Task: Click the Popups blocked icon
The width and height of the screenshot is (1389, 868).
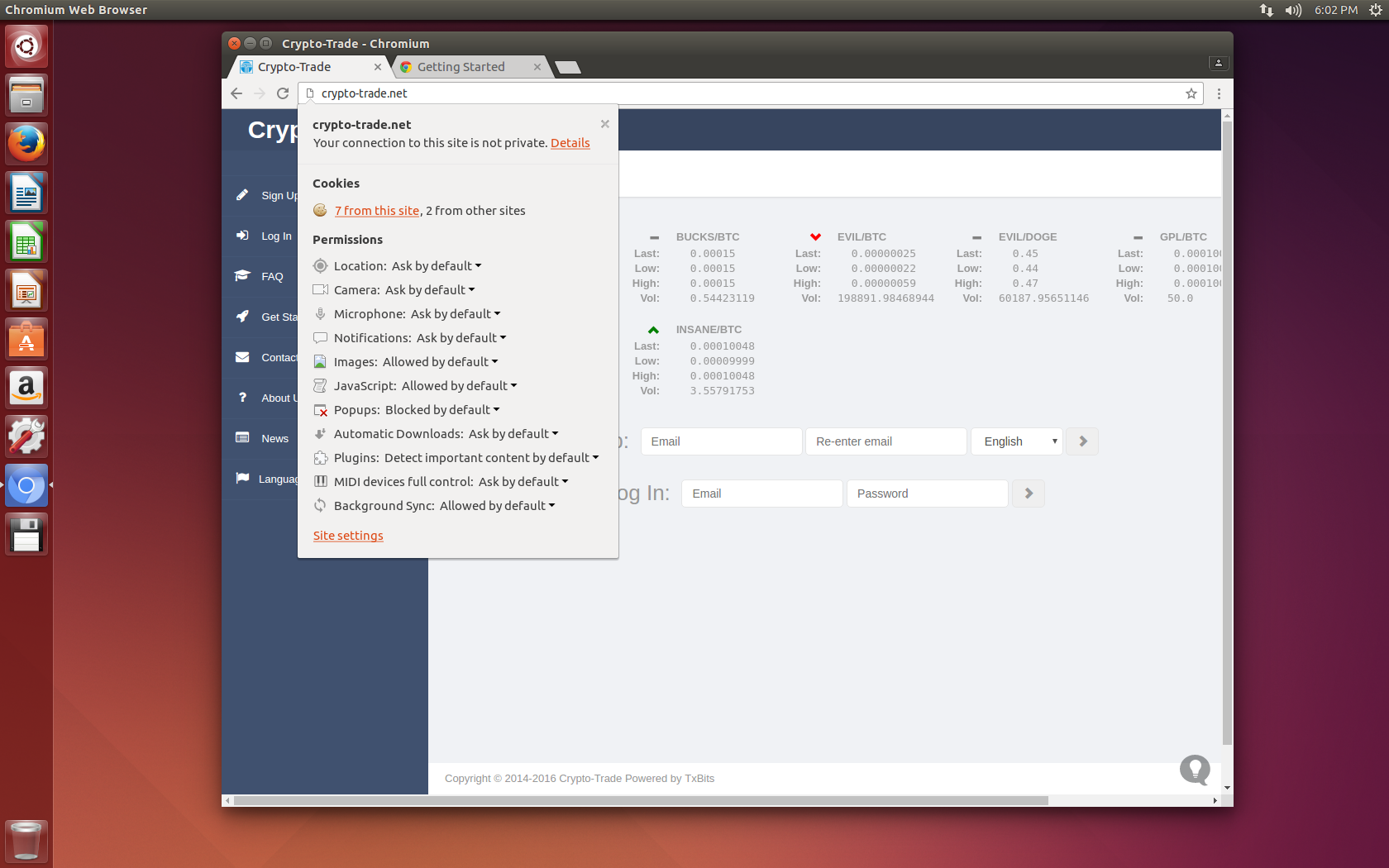Action: pyautogui.click(x=320, y=410)
